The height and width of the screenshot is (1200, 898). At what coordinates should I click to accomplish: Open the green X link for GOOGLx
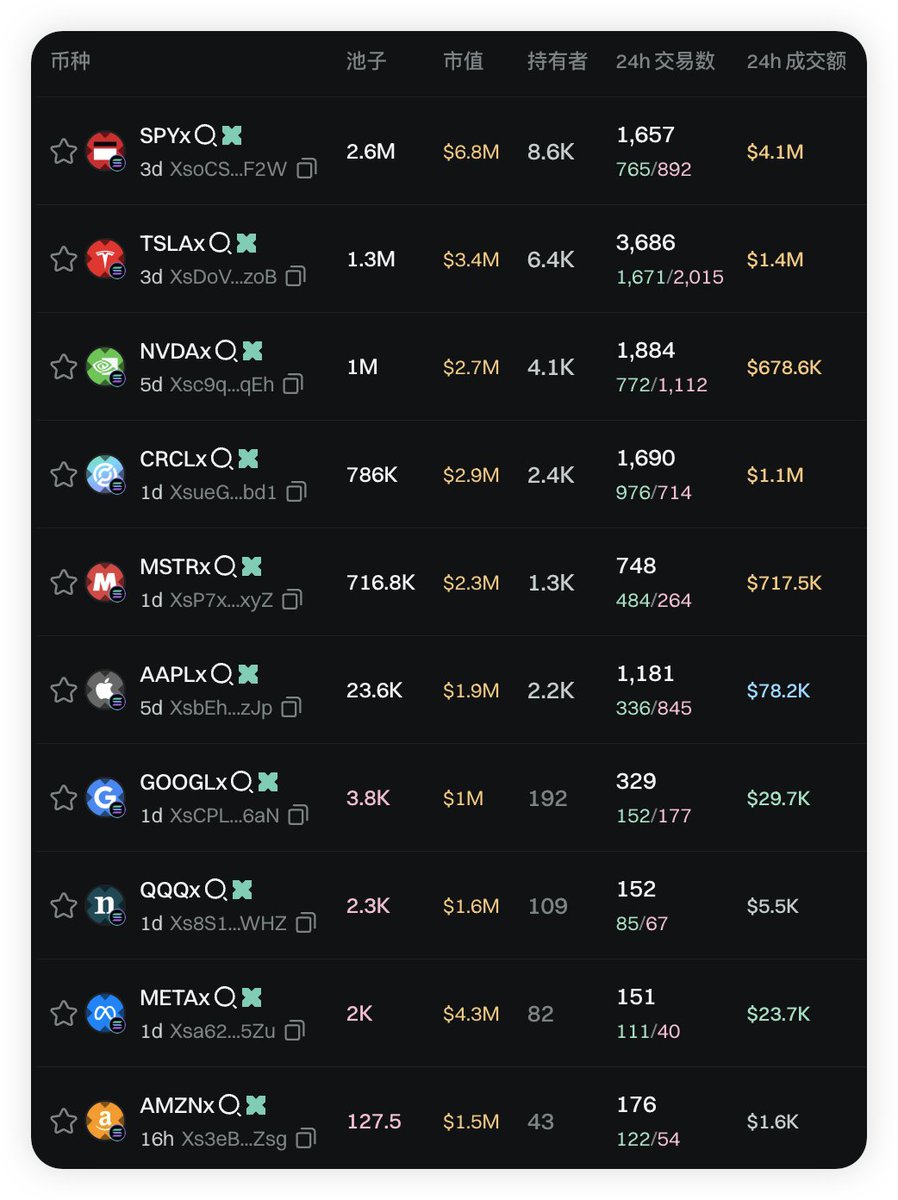(x=267, y=782)
